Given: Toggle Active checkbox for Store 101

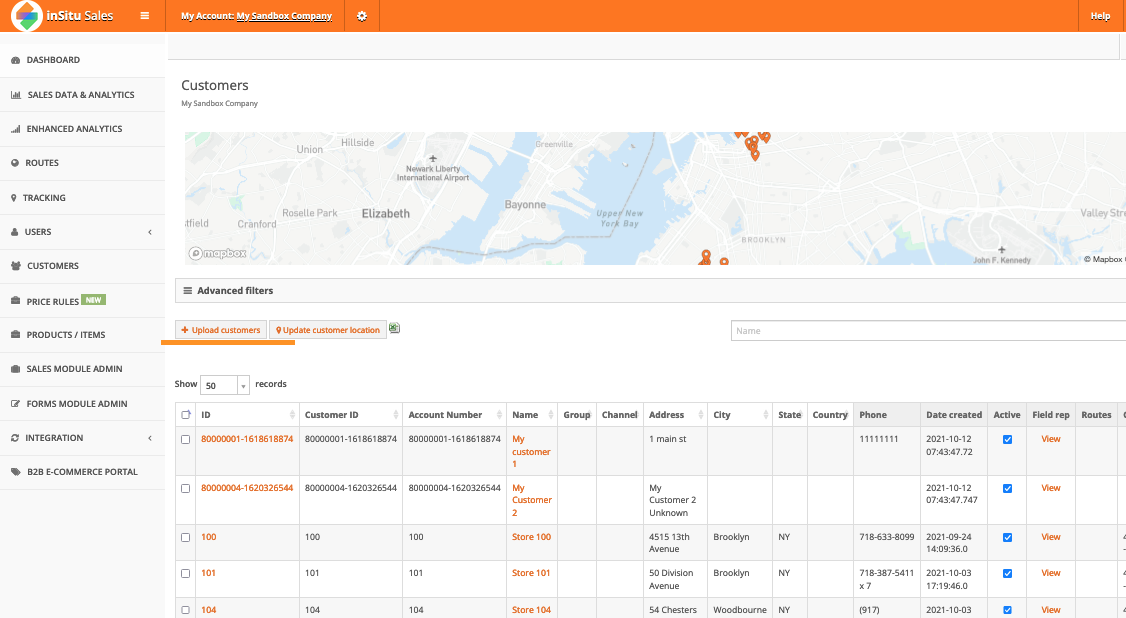Looking at the screenshot, I should 1007,573.
